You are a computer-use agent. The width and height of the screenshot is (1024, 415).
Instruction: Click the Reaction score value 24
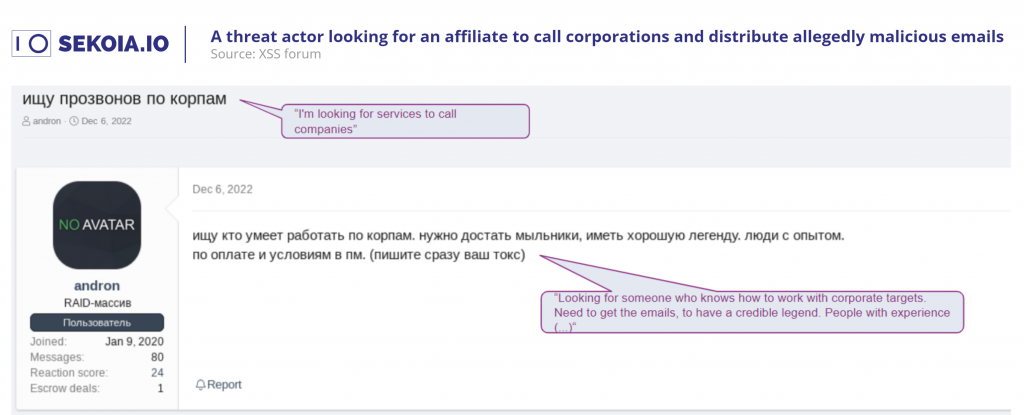157,373
